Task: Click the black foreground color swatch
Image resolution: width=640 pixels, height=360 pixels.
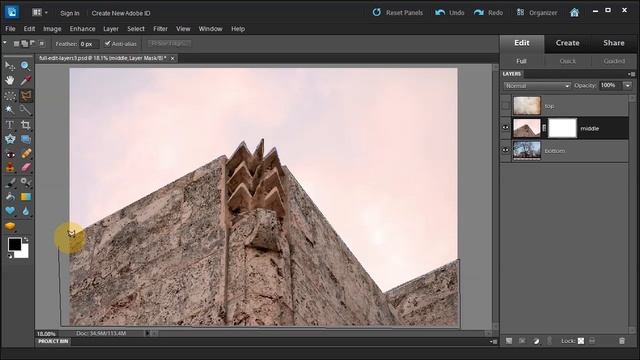Action: [x=14, y=244]
